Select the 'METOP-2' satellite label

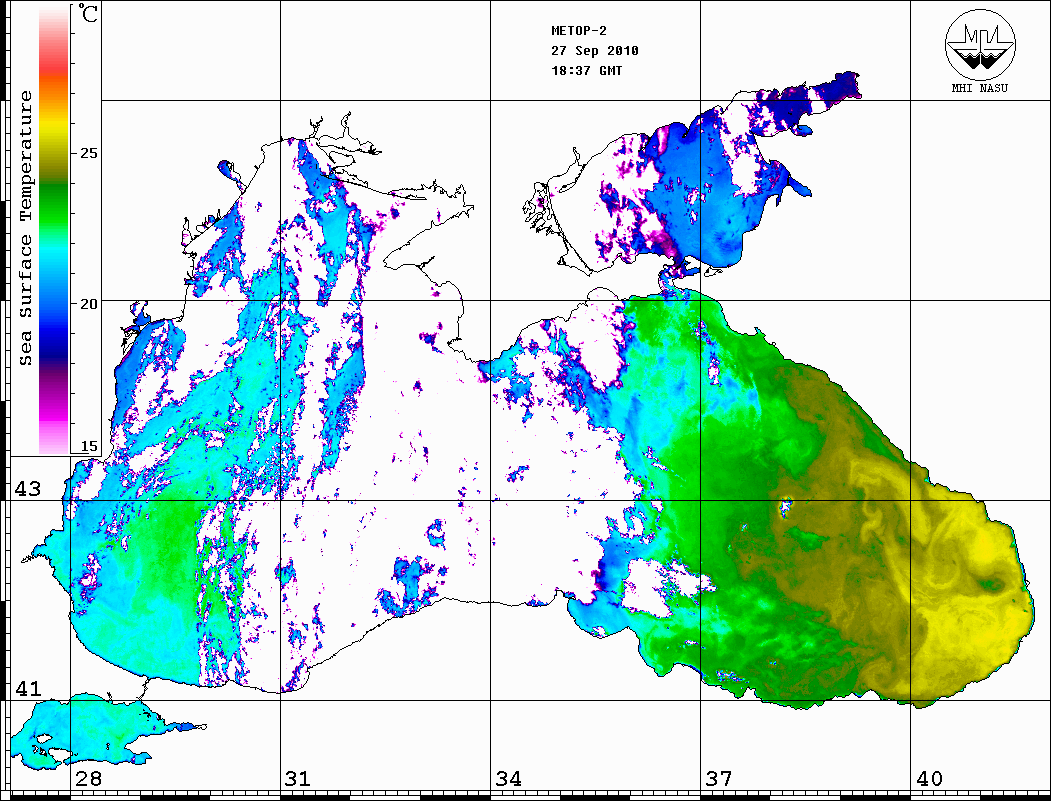coord(579,31)
